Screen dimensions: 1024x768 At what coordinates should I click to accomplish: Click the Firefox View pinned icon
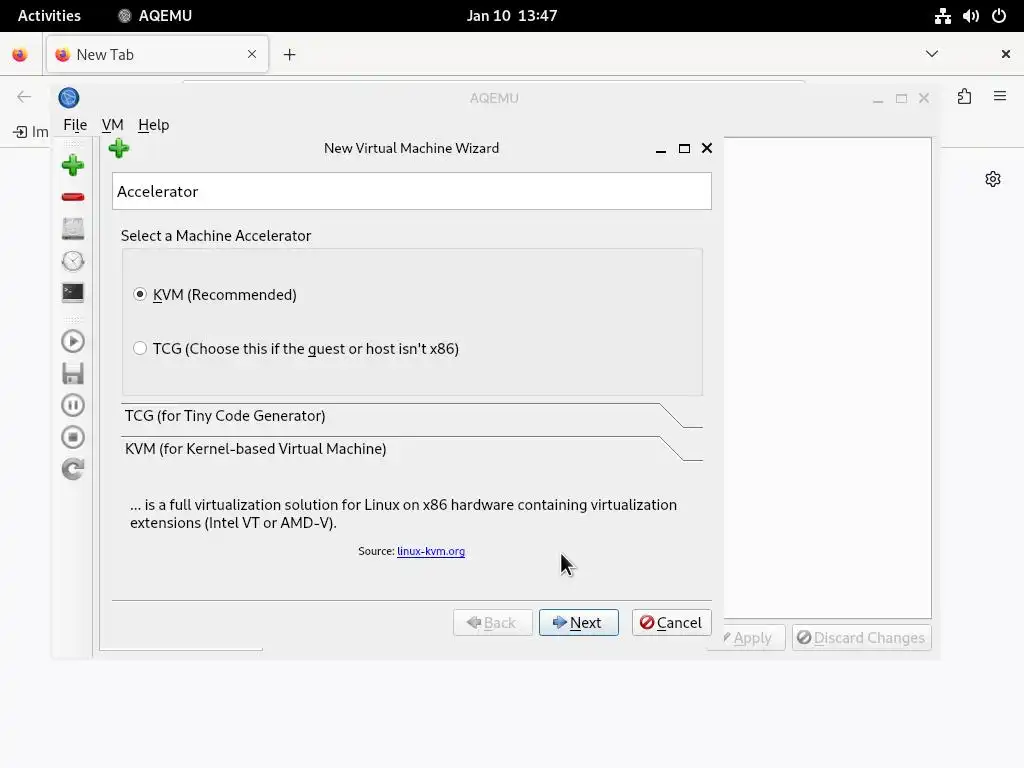pyautogui.click(x=20, y=54)
